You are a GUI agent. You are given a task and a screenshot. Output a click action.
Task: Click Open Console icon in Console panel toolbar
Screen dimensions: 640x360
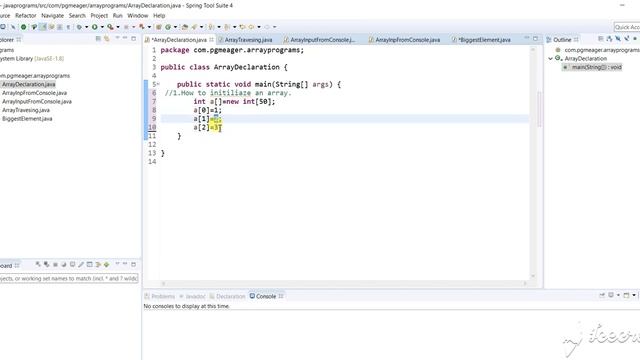[627, 295]
